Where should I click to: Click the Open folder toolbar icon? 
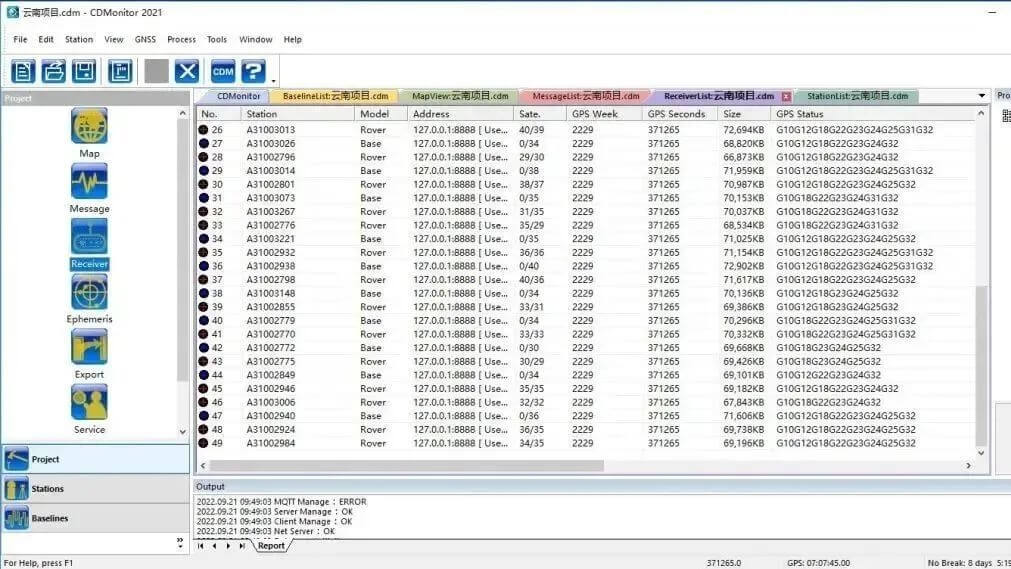(54, 71)
